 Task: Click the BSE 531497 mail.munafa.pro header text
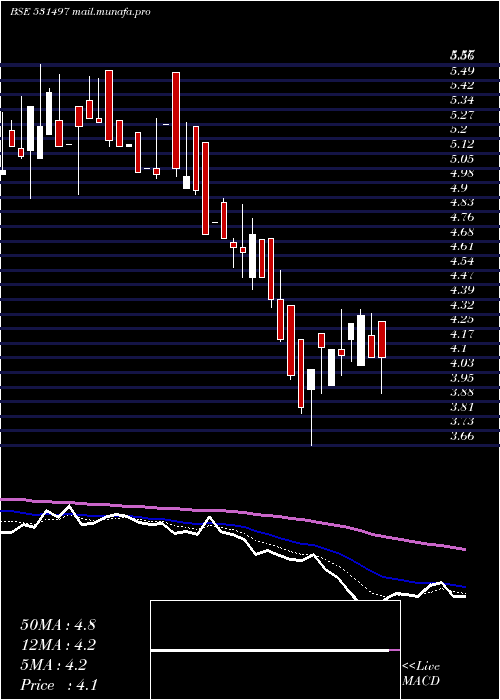click(80, 12)
